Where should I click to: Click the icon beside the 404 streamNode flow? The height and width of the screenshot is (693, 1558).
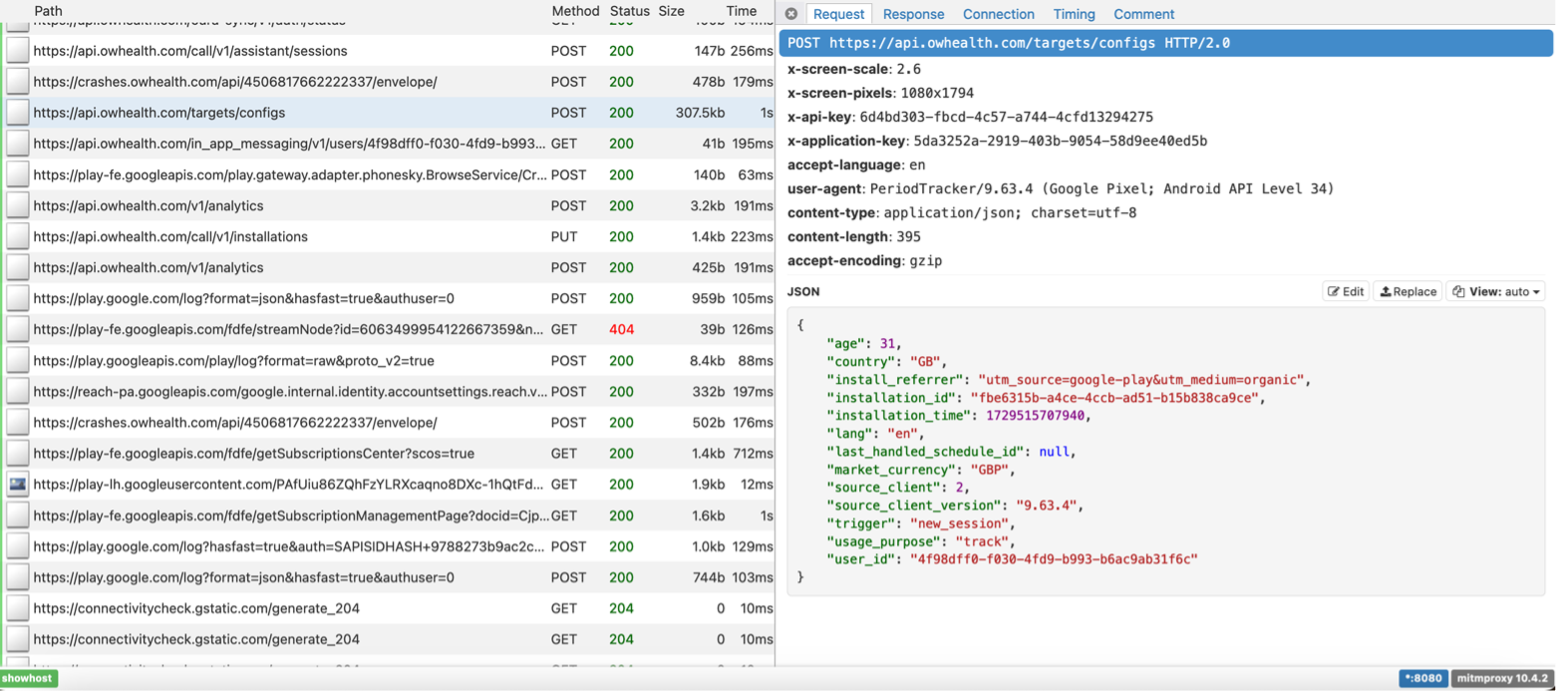click(17, 330)
